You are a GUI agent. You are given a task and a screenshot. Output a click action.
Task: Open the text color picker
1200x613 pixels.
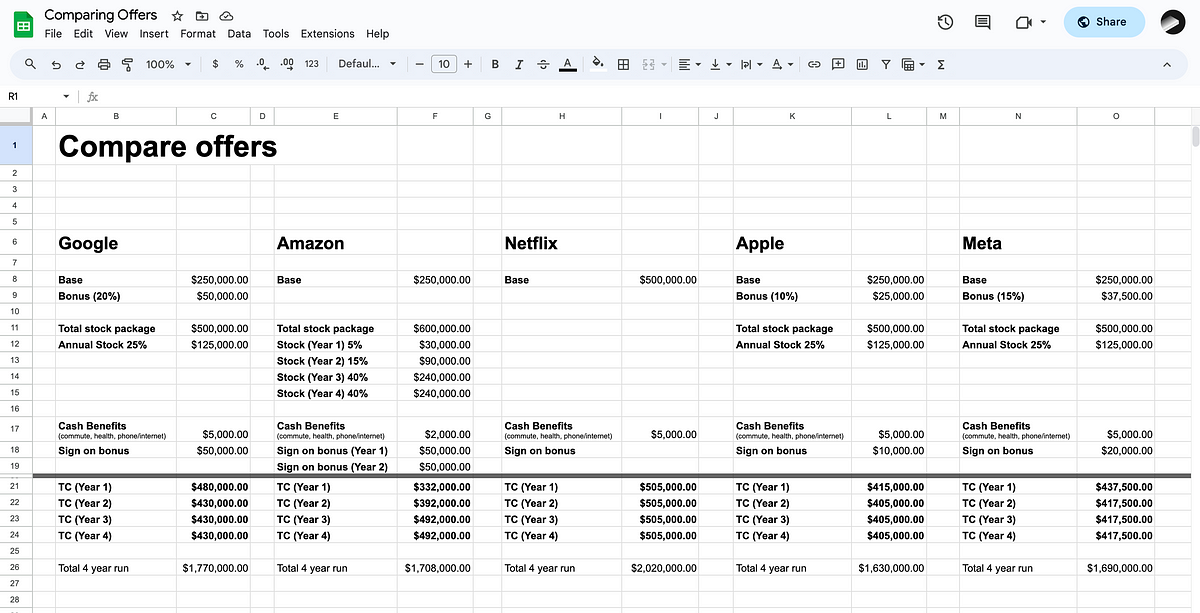tap(568, 64)
